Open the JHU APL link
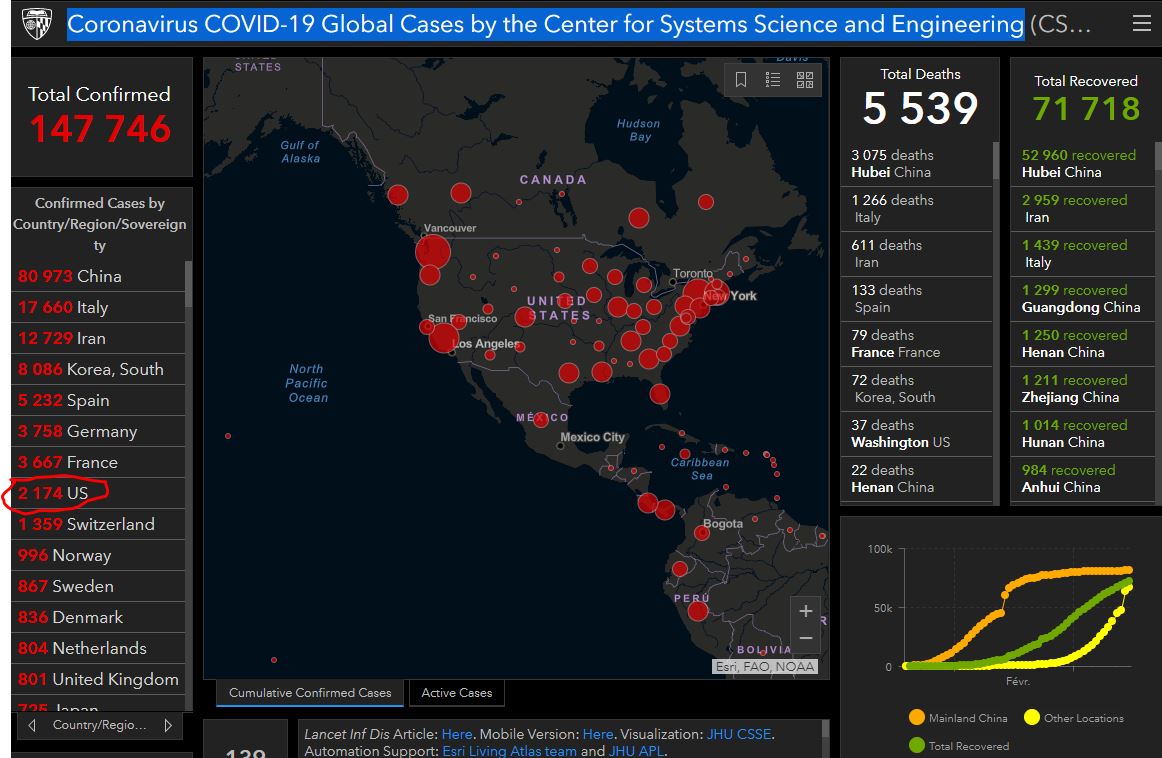1162x758 pixels. point(636,751)
